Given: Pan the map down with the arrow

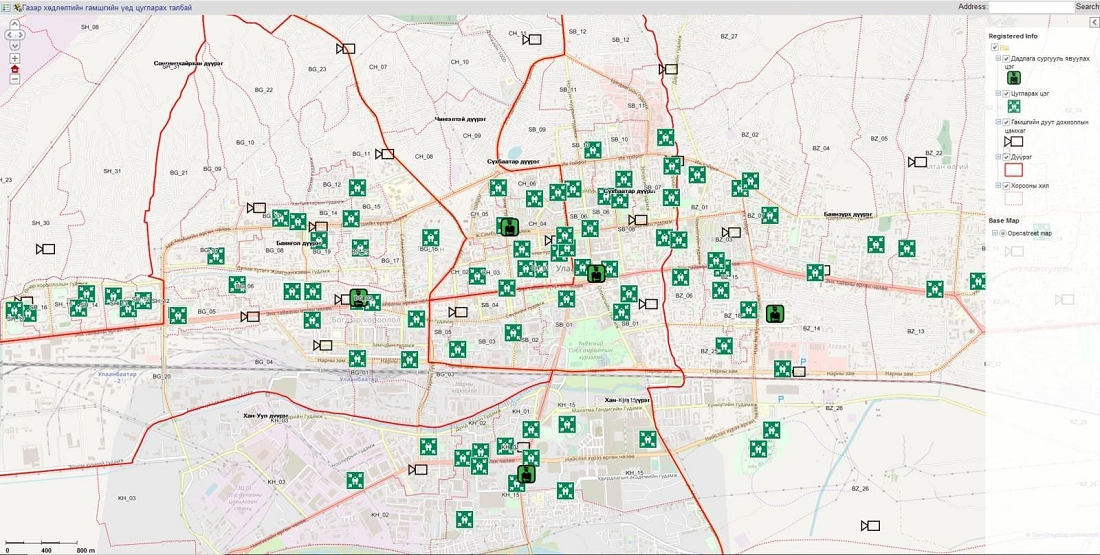Looking at the screenshot, I should point(15,44).
